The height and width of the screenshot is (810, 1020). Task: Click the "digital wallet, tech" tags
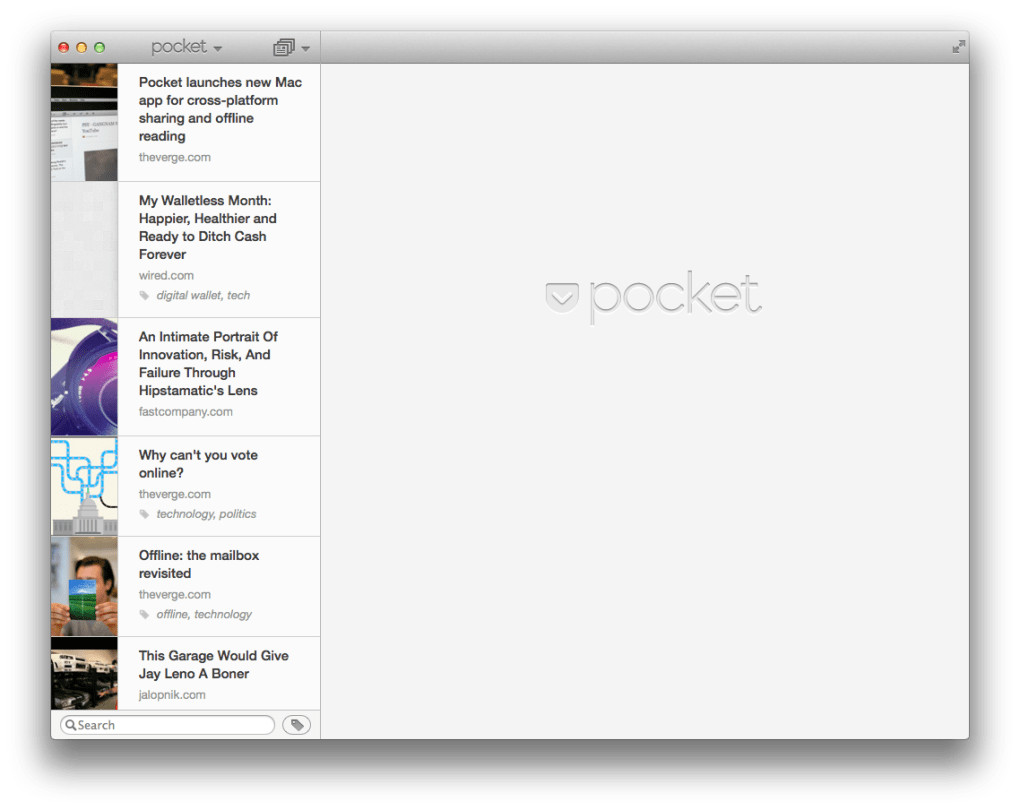[x=203, y=295]
